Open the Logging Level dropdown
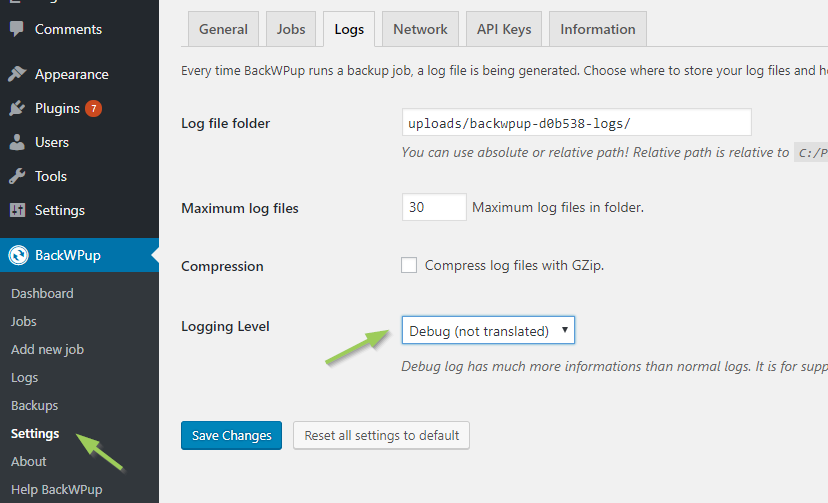This screenshot has width=828, height=503. tap(487, 331)
